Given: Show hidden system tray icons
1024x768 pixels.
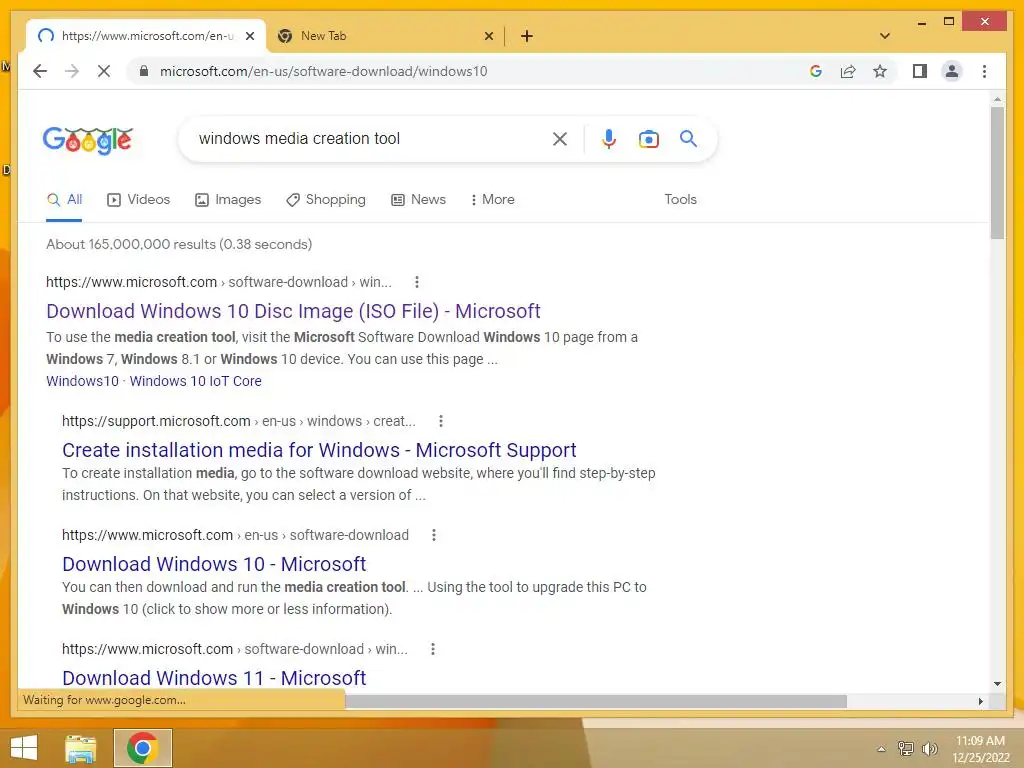Looking at the screenshot, I should (881, 749).
